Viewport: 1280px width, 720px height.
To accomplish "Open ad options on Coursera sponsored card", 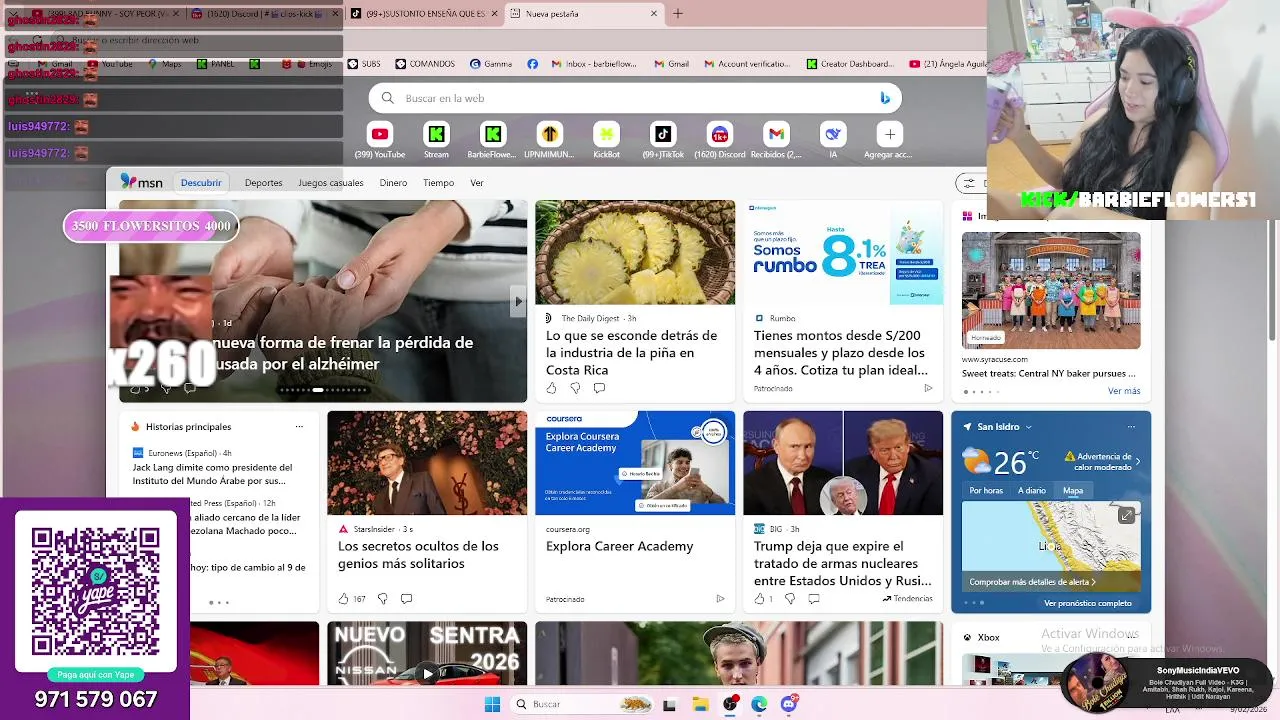I will coord(720,599).
